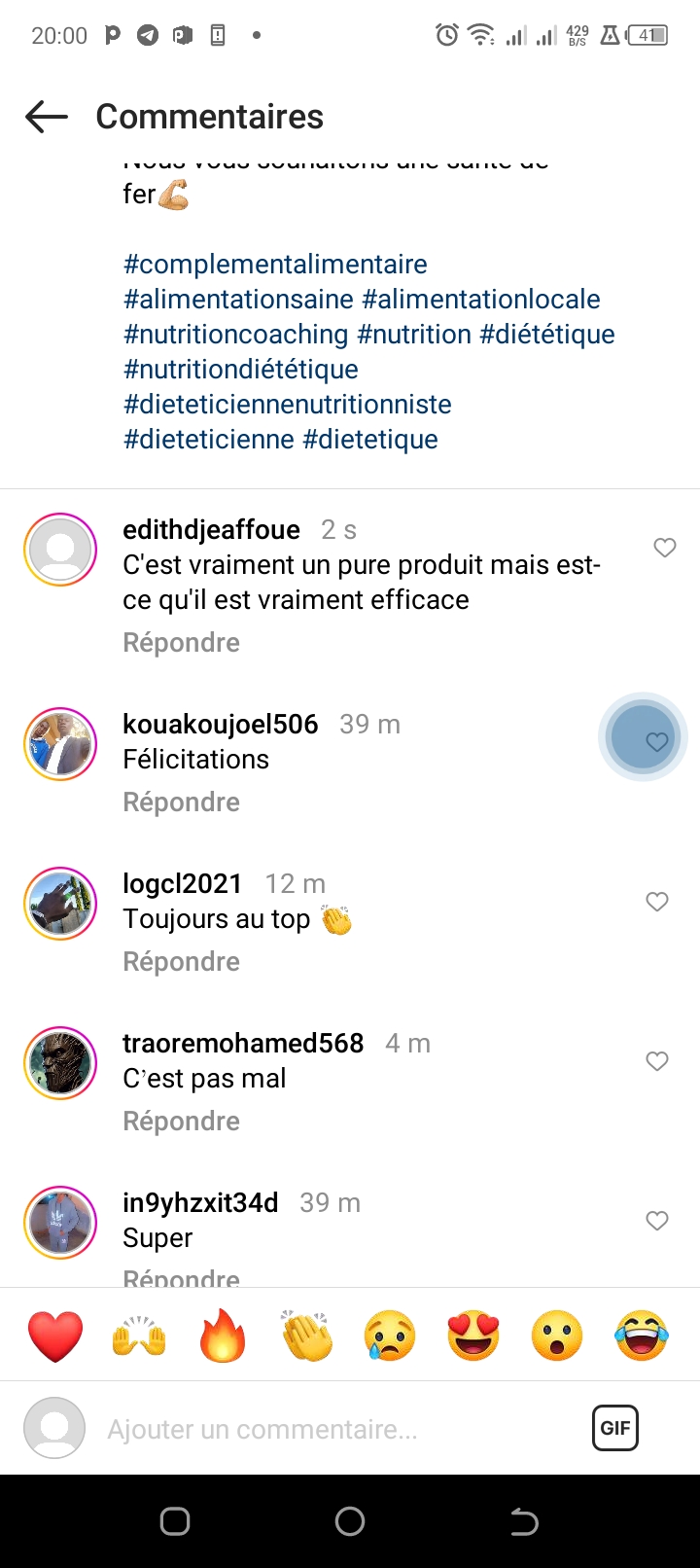Tap Répondre under logcl2021's comment
This screenshot has width=700, height=1568.
pyautogui.click(x=181, y=962)
